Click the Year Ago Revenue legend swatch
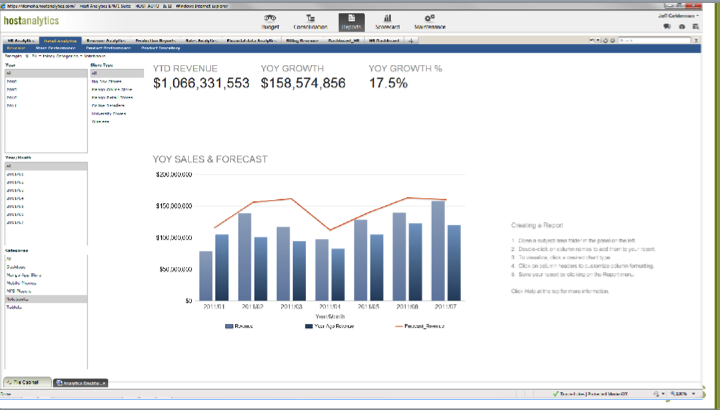Viewport: 720px width, 410px height. coord(309,326)
